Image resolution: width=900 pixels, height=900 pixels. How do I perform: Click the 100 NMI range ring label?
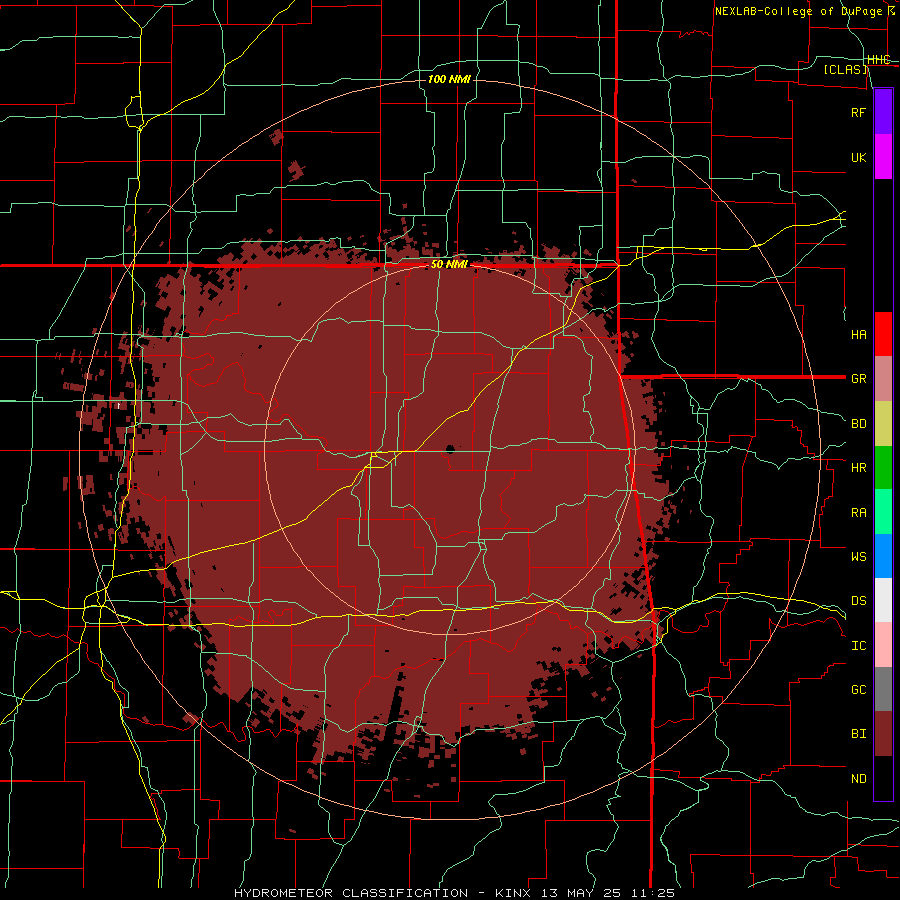click(449, 79)
